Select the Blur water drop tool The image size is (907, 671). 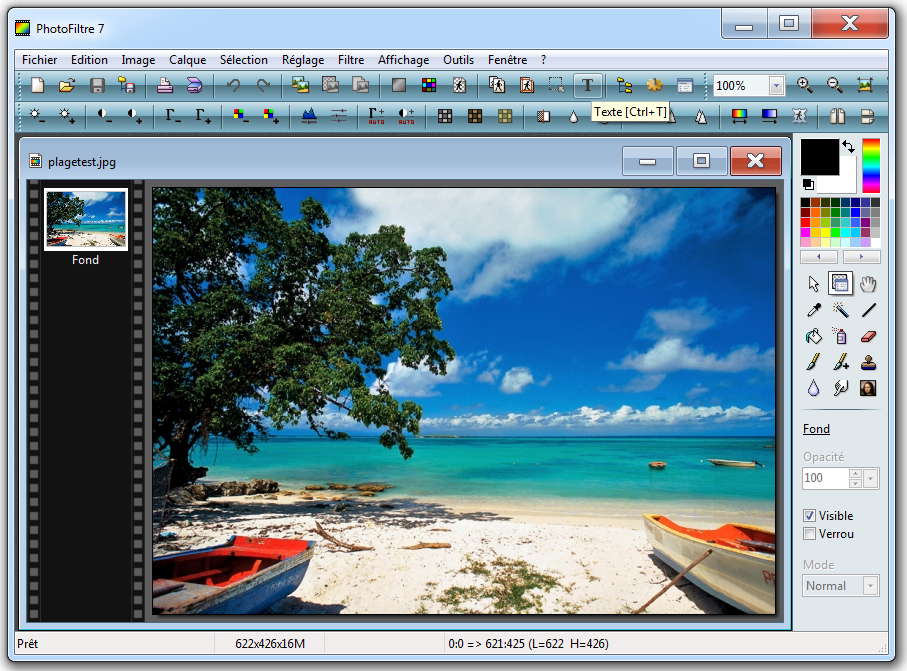click(x=814, y=388)
